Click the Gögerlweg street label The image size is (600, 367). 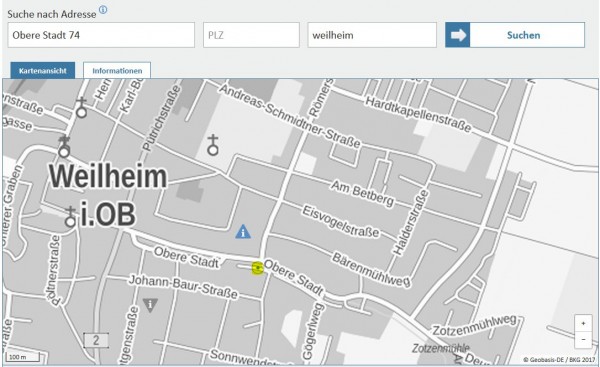[x=312, y=331]
